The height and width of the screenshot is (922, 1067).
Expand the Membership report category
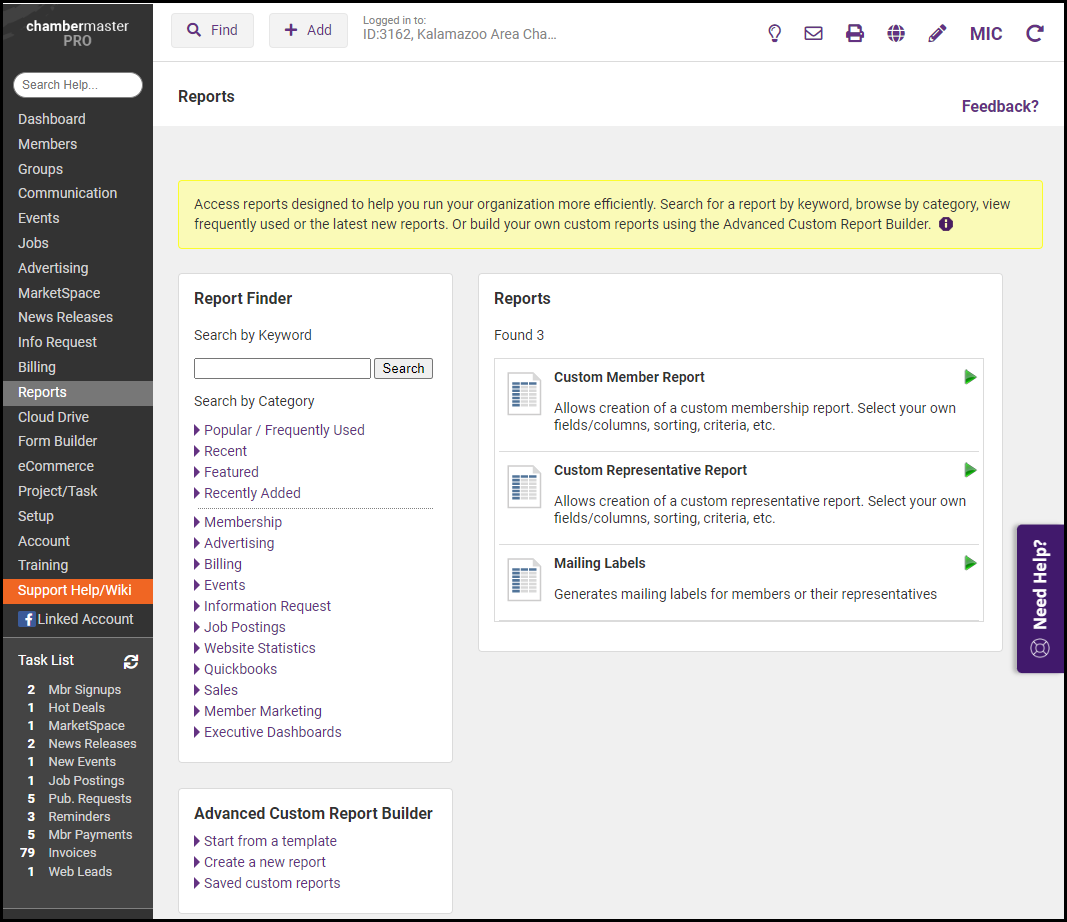242,522
